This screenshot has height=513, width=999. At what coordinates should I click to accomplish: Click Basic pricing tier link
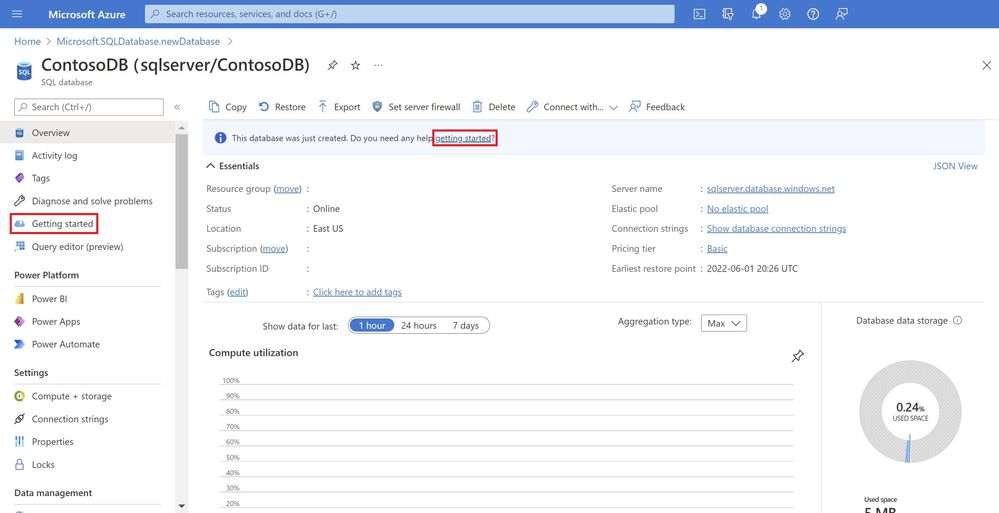pos(717,249)
